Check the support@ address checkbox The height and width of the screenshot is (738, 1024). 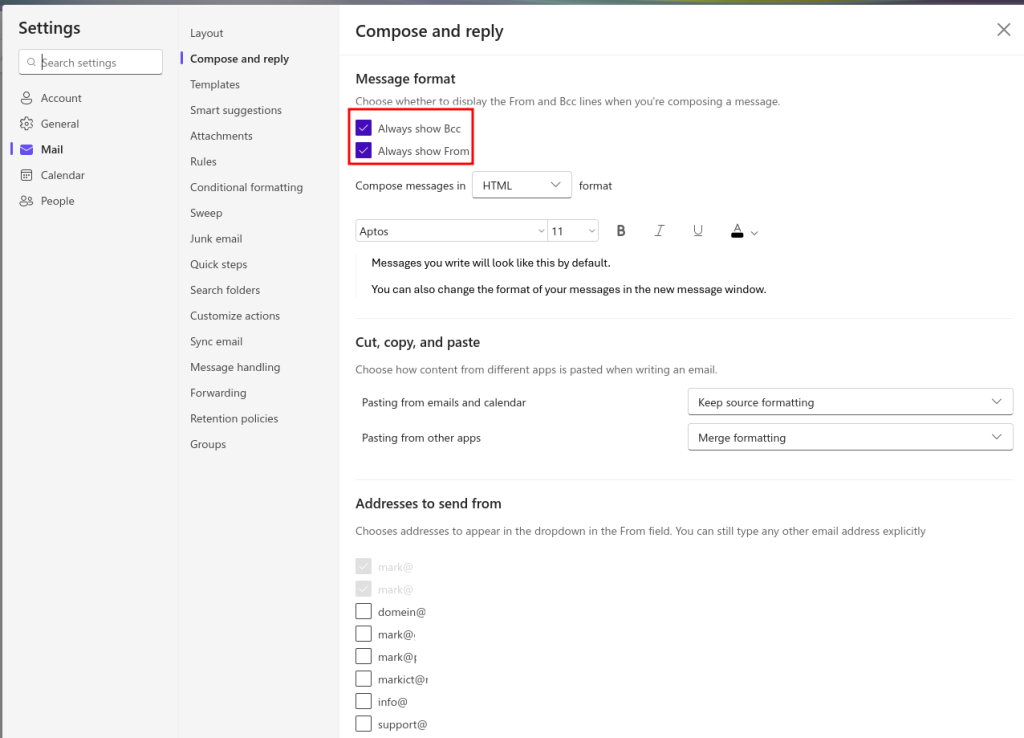[364, 724]
